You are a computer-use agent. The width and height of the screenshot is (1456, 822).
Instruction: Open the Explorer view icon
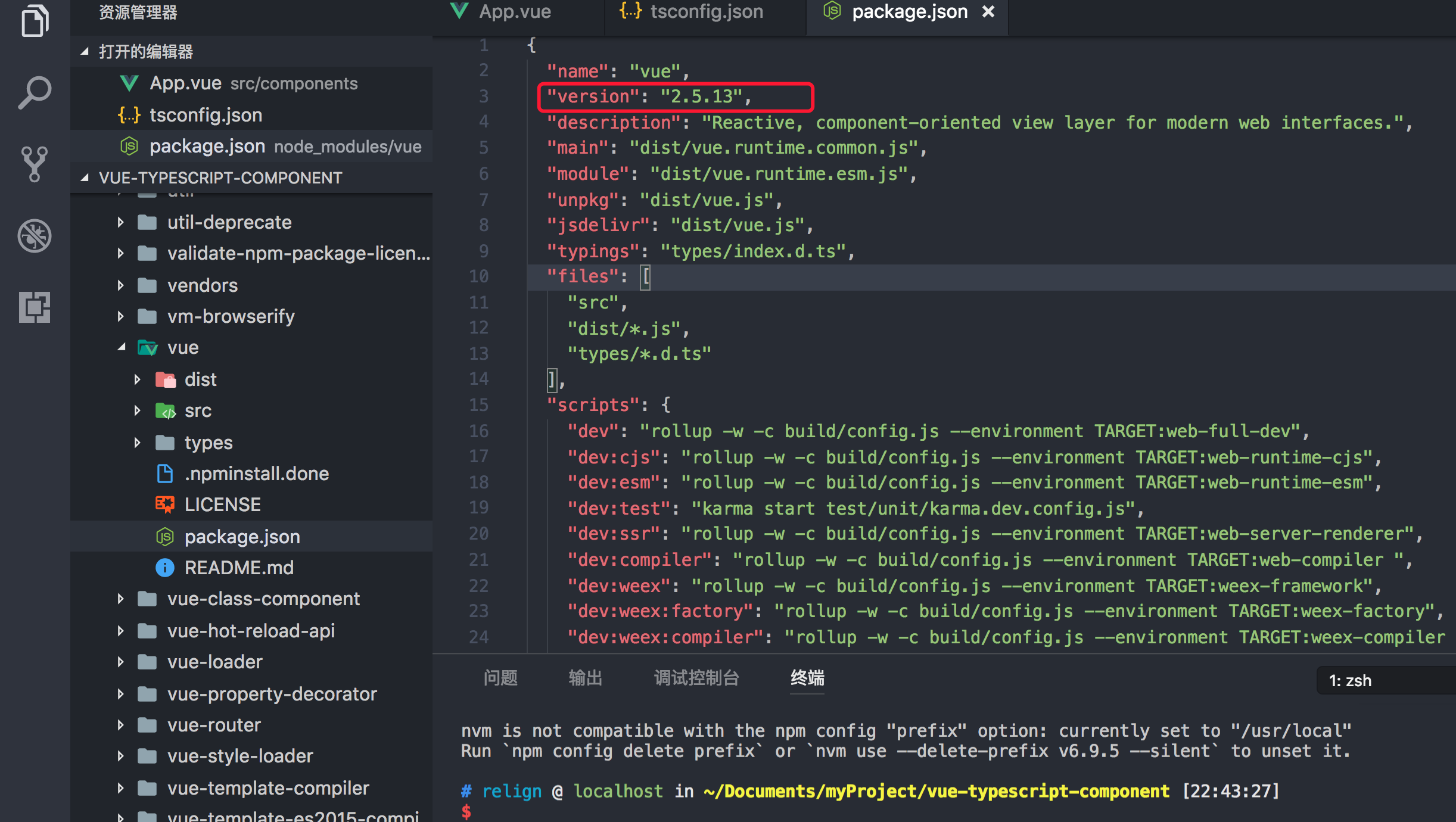click(x=34, y=20)
